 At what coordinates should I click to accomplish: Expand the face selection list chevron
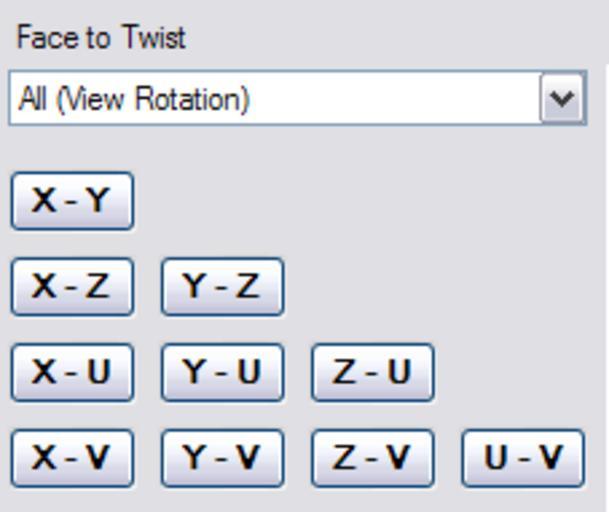click(x=563, y=99)
